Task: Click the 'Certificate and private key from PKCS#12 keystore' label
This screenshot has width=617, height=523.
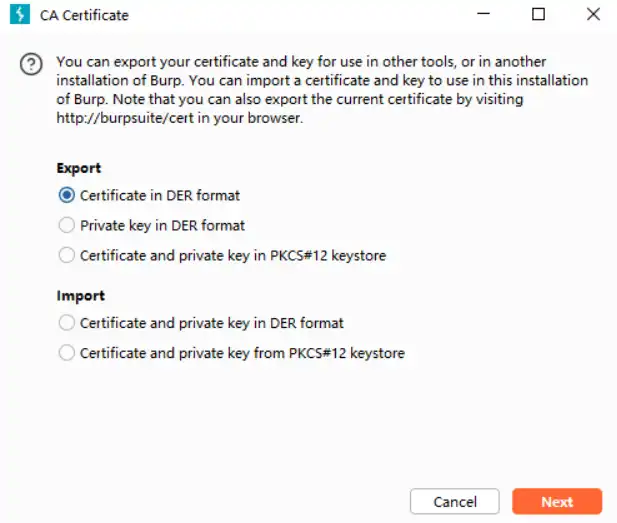Action: (x=242, y=353)
